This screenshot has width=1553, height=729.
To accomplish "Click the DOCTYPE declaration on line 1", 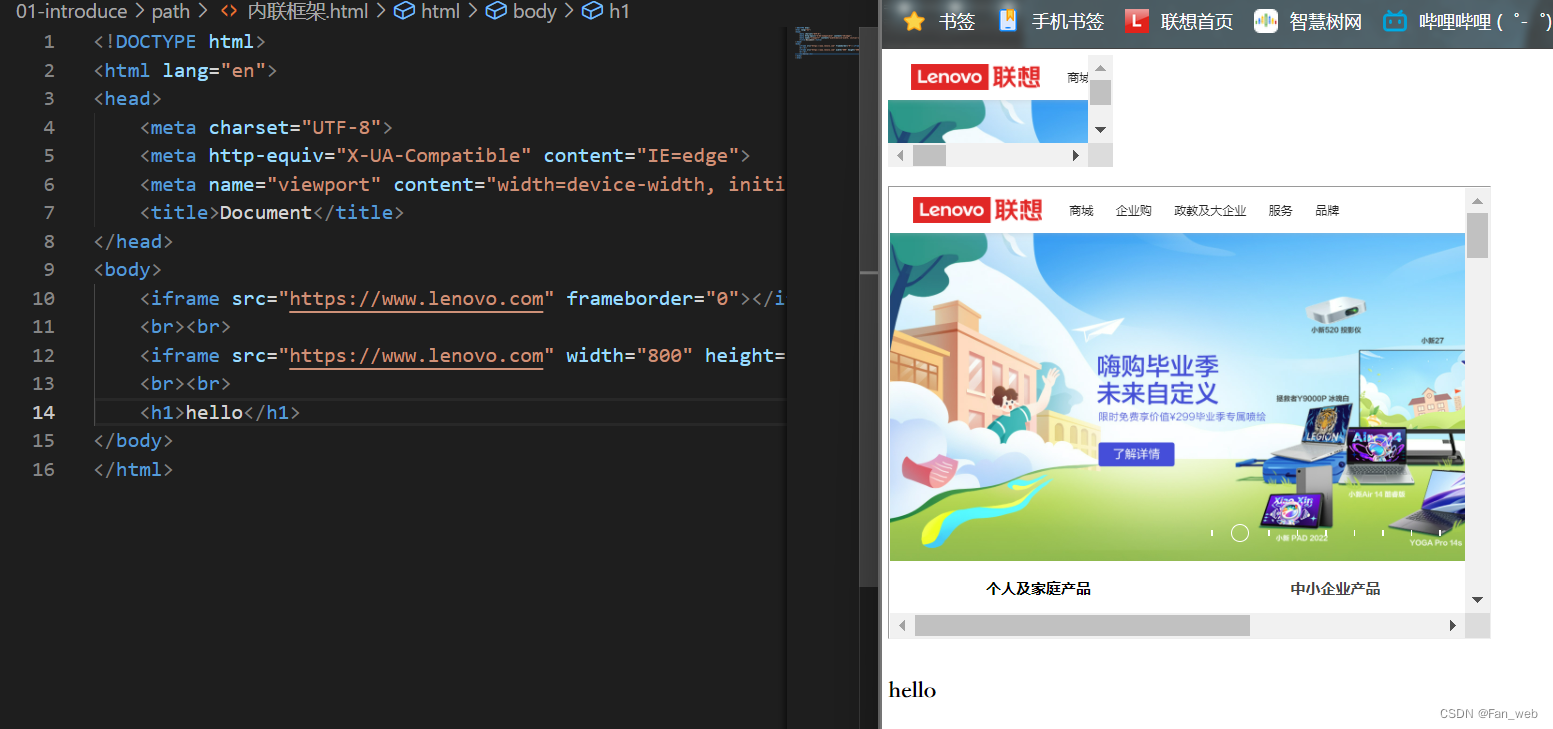I will (x=180, y=41).
